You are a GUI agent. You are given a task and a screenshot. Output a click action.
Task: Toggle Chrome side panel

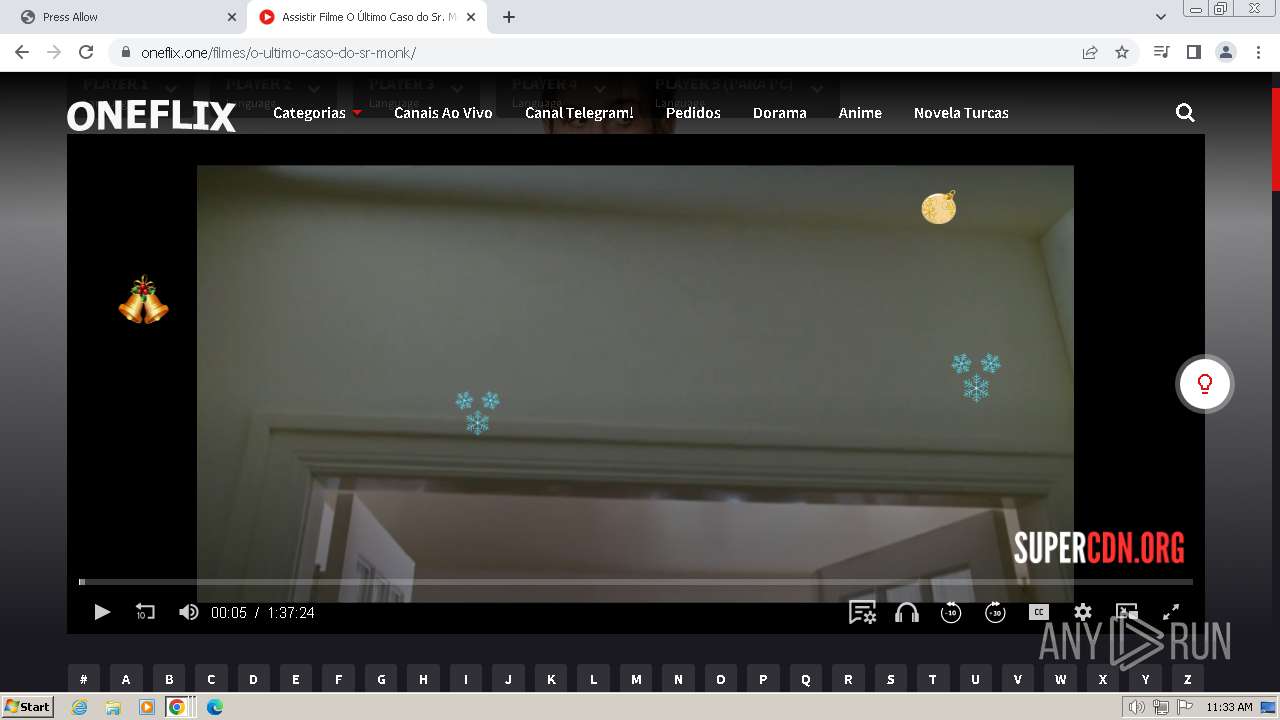pyautogui.click(x=1193, y=52)
